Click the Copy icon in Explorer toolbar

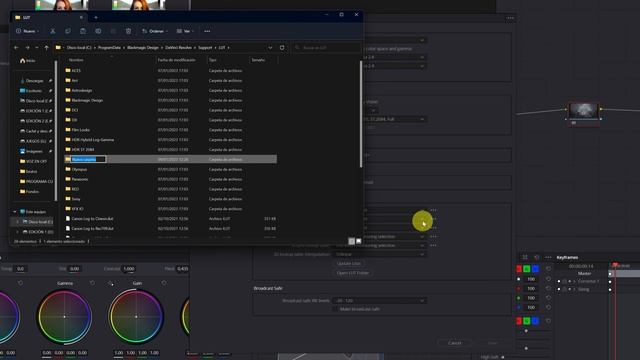click(68, 31)
